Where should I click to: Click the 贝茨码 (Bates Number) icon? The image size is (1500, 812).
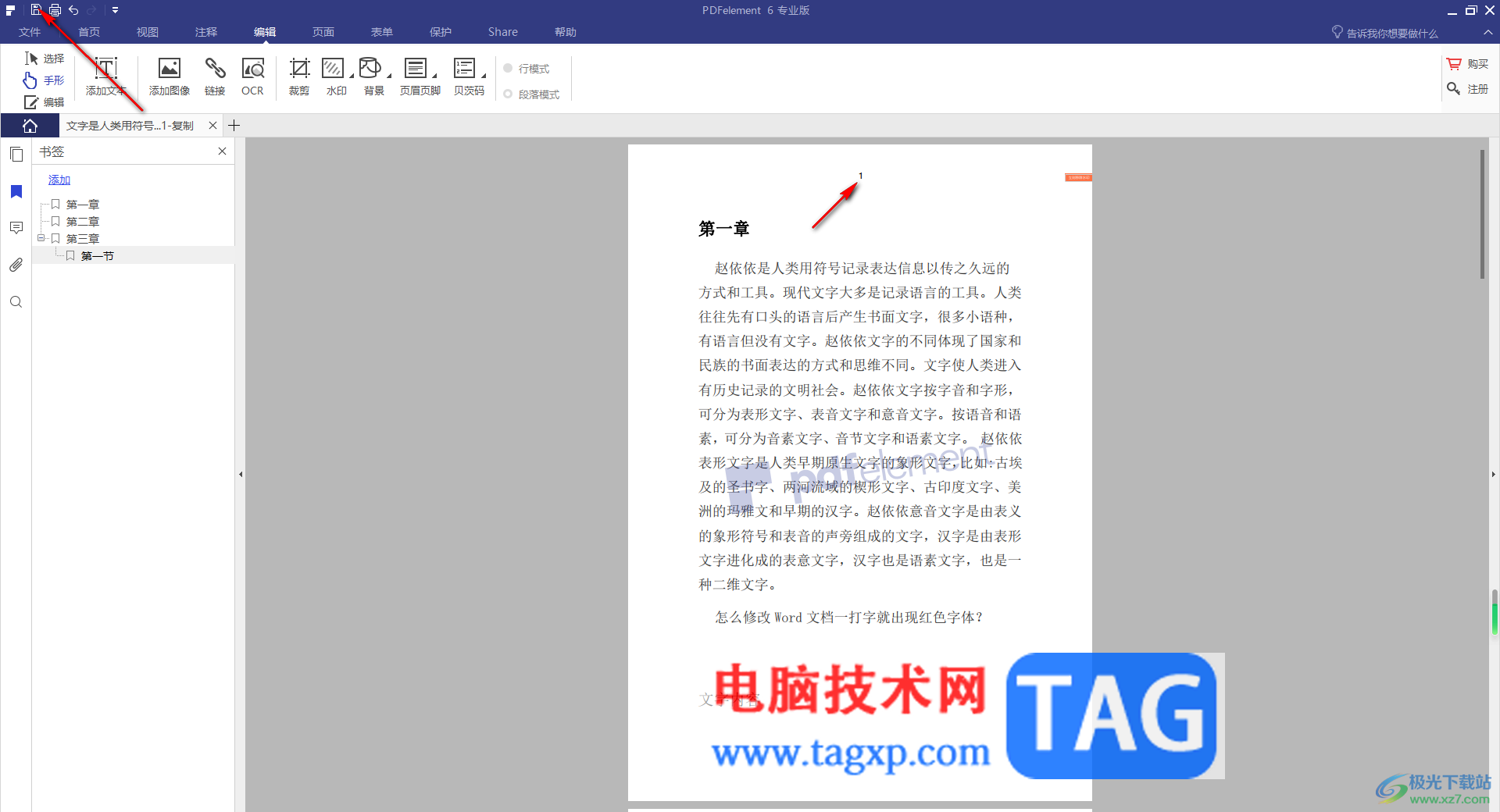pos(465,69)
